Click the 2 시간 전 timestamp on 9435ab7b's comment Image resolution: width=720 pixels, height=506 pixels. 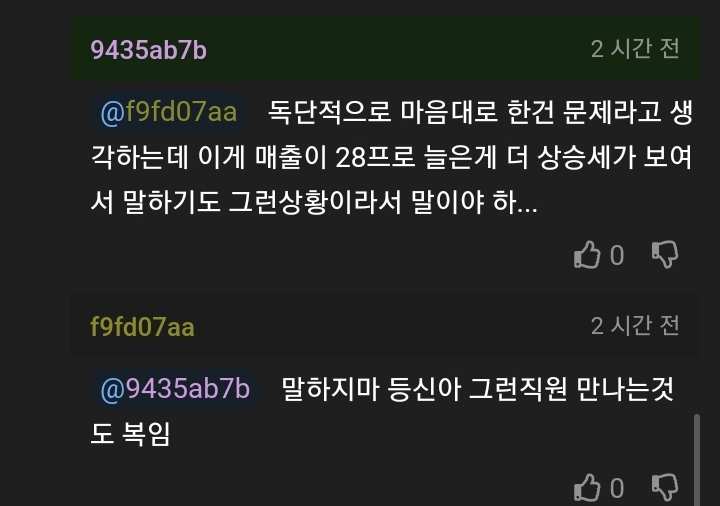pos(635,49)
